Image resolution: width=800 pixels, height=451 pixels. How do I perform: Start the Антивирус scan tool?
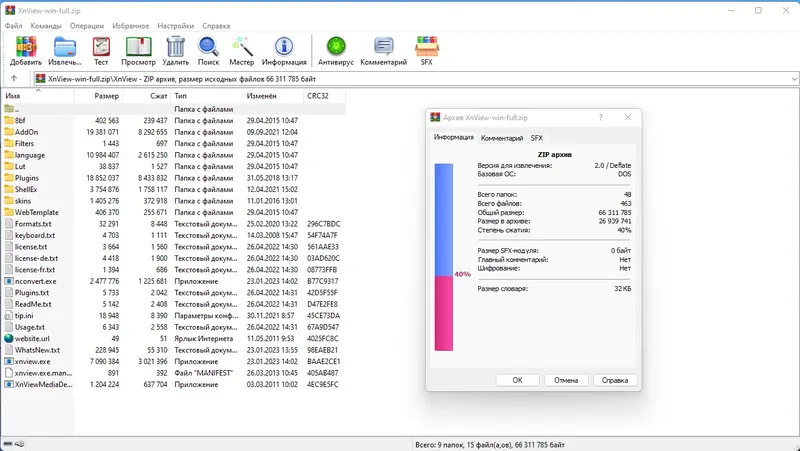336,46
